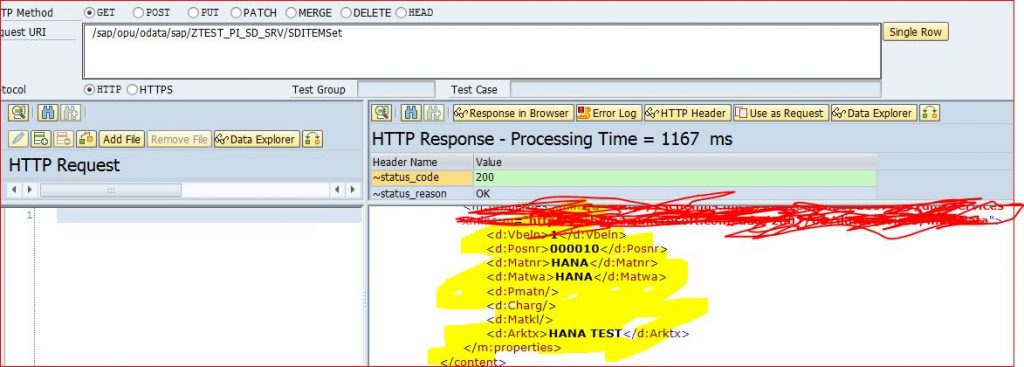Choose the HTTP protocol option
Screen dimensions: 1024x367
click(x=89, y=89)
